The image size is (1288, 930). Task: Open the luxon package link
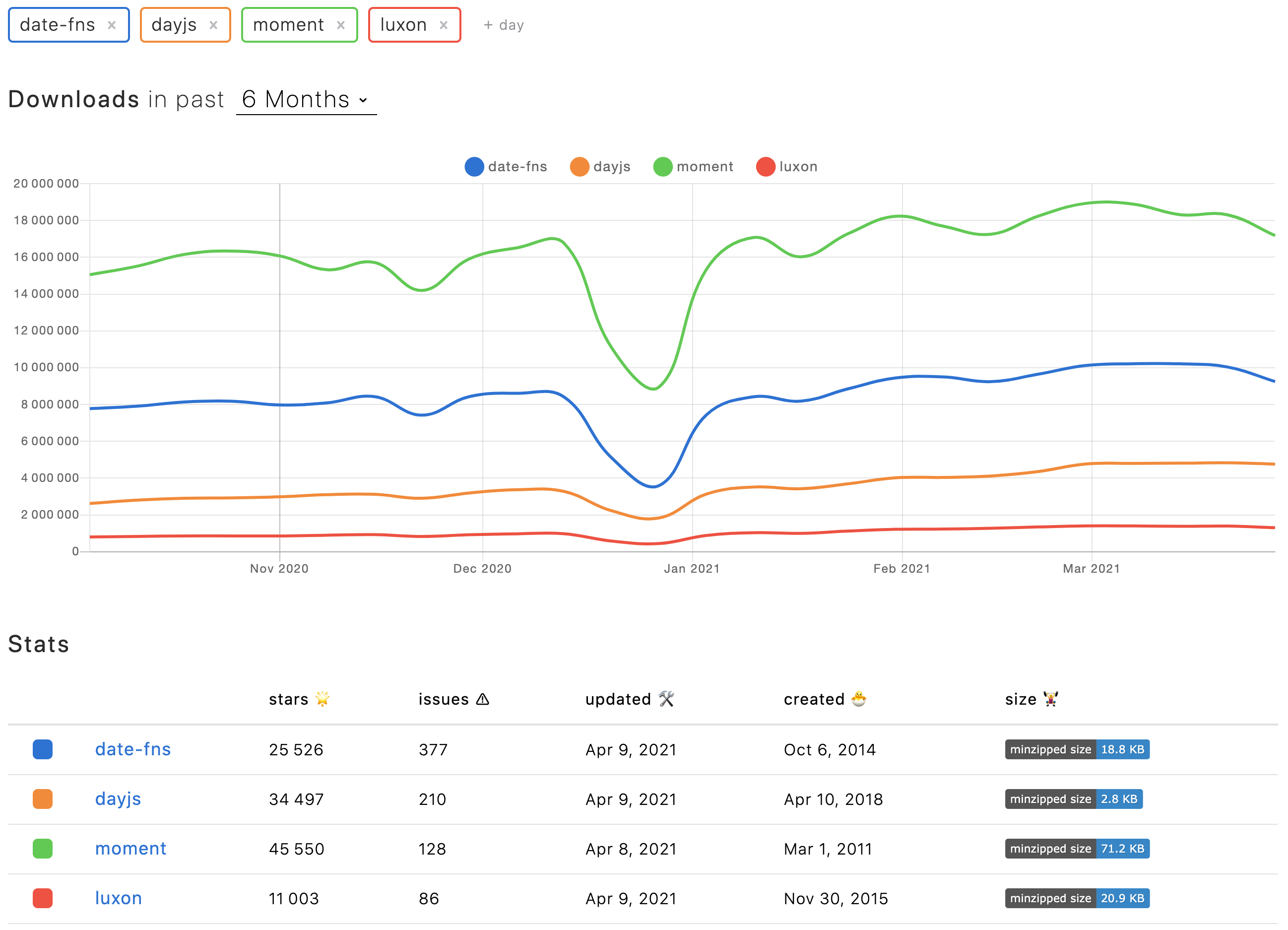[118, 898]
